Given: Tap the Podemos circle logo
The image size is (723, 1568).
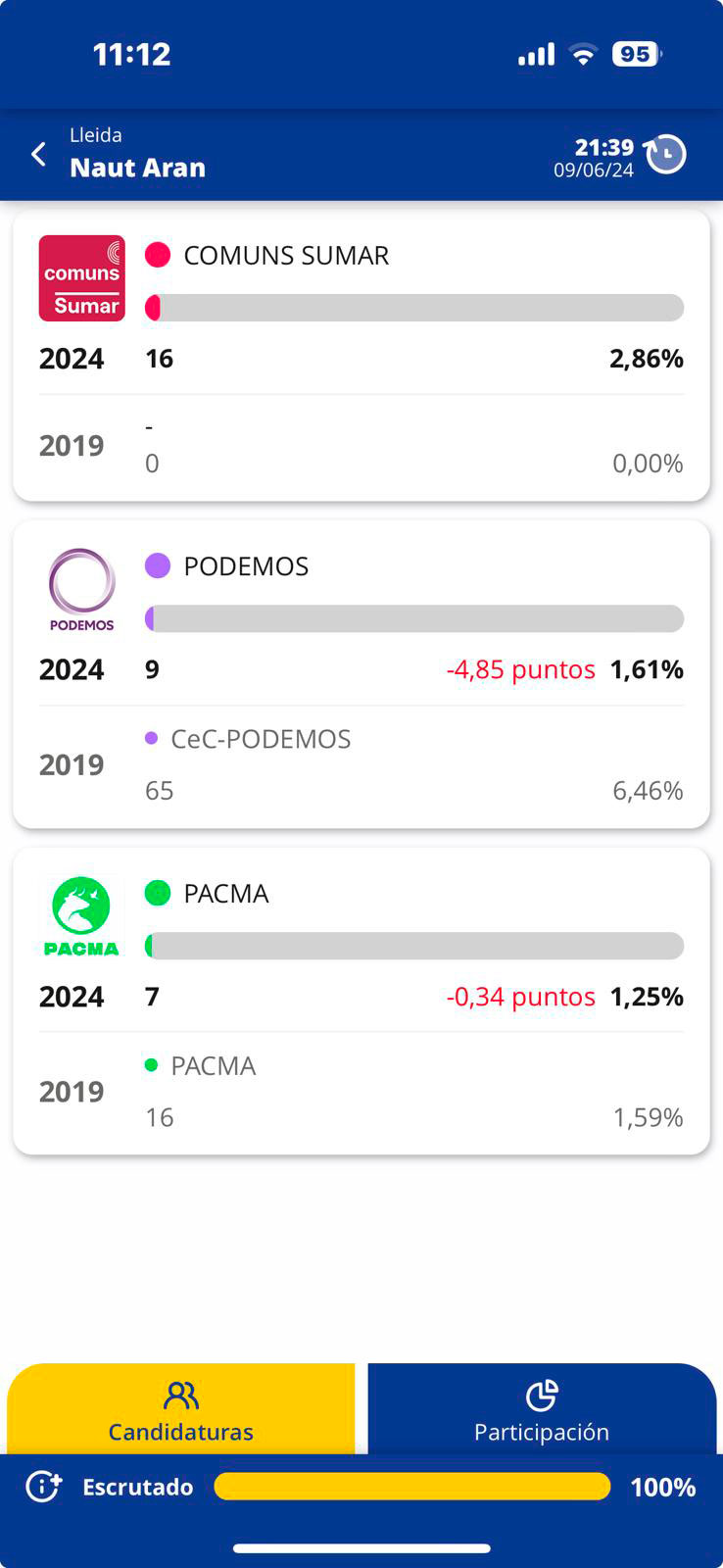Looking at the screenshot, I should [x=82, y=589].
